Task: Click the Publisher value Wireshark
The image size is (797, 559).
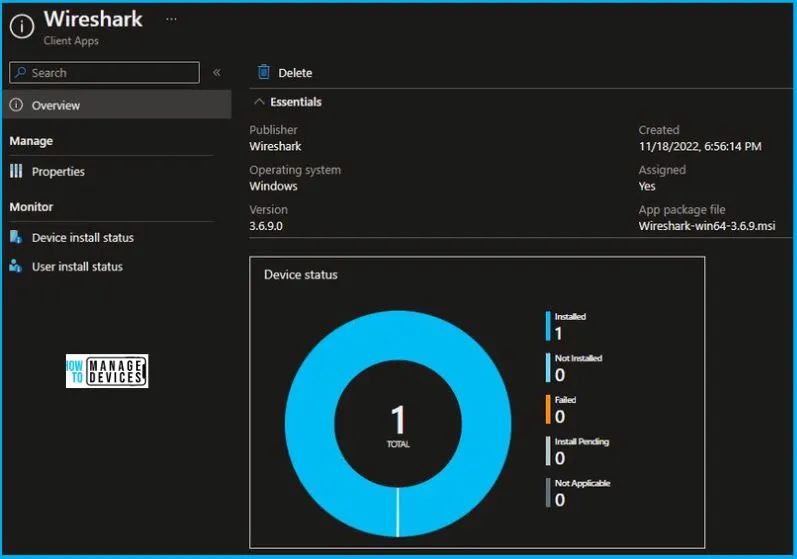Action: (x=275, y=146)
